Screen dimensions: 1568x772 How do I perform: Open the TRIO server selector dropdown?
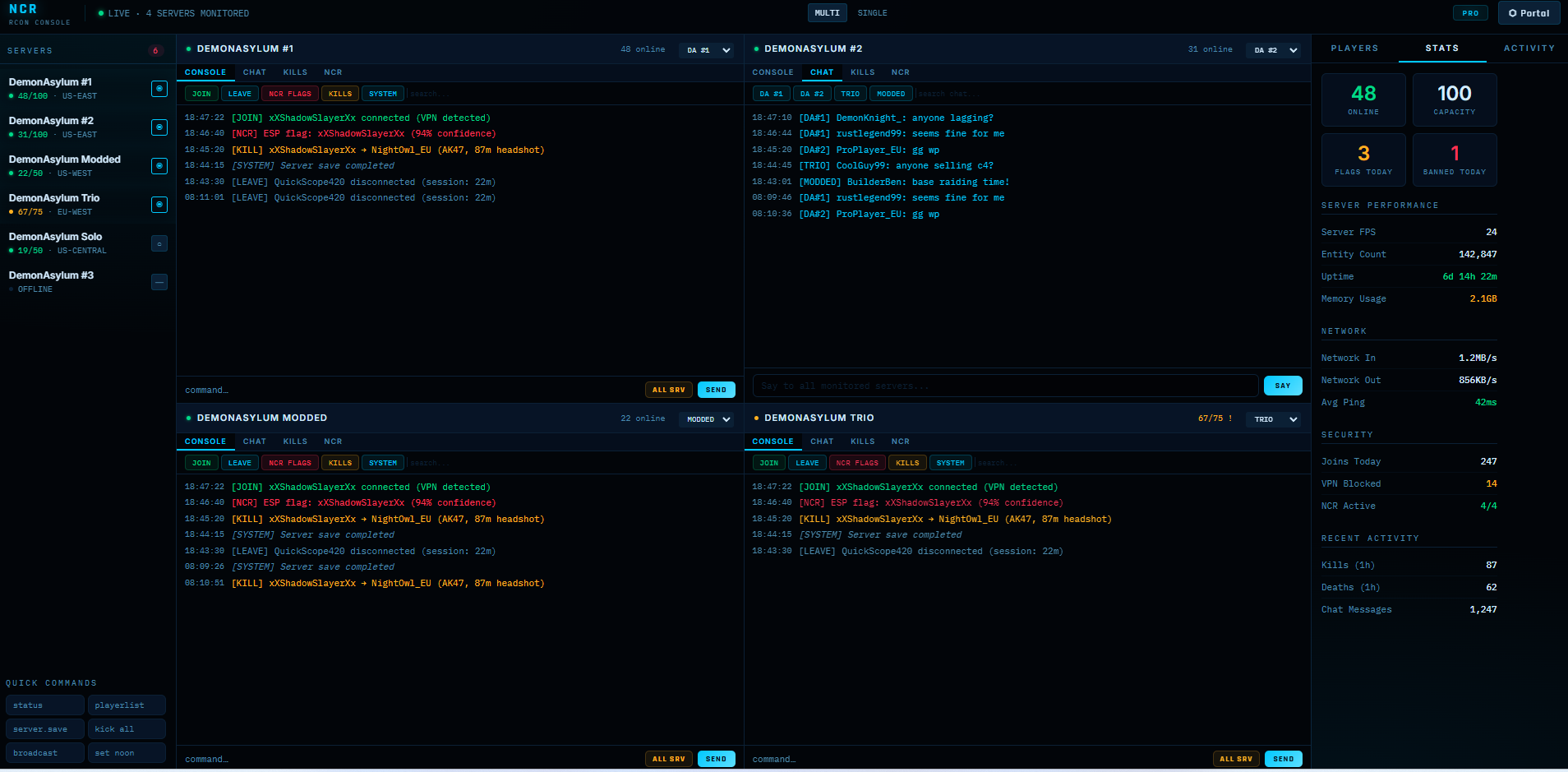tap(1274, 419)
